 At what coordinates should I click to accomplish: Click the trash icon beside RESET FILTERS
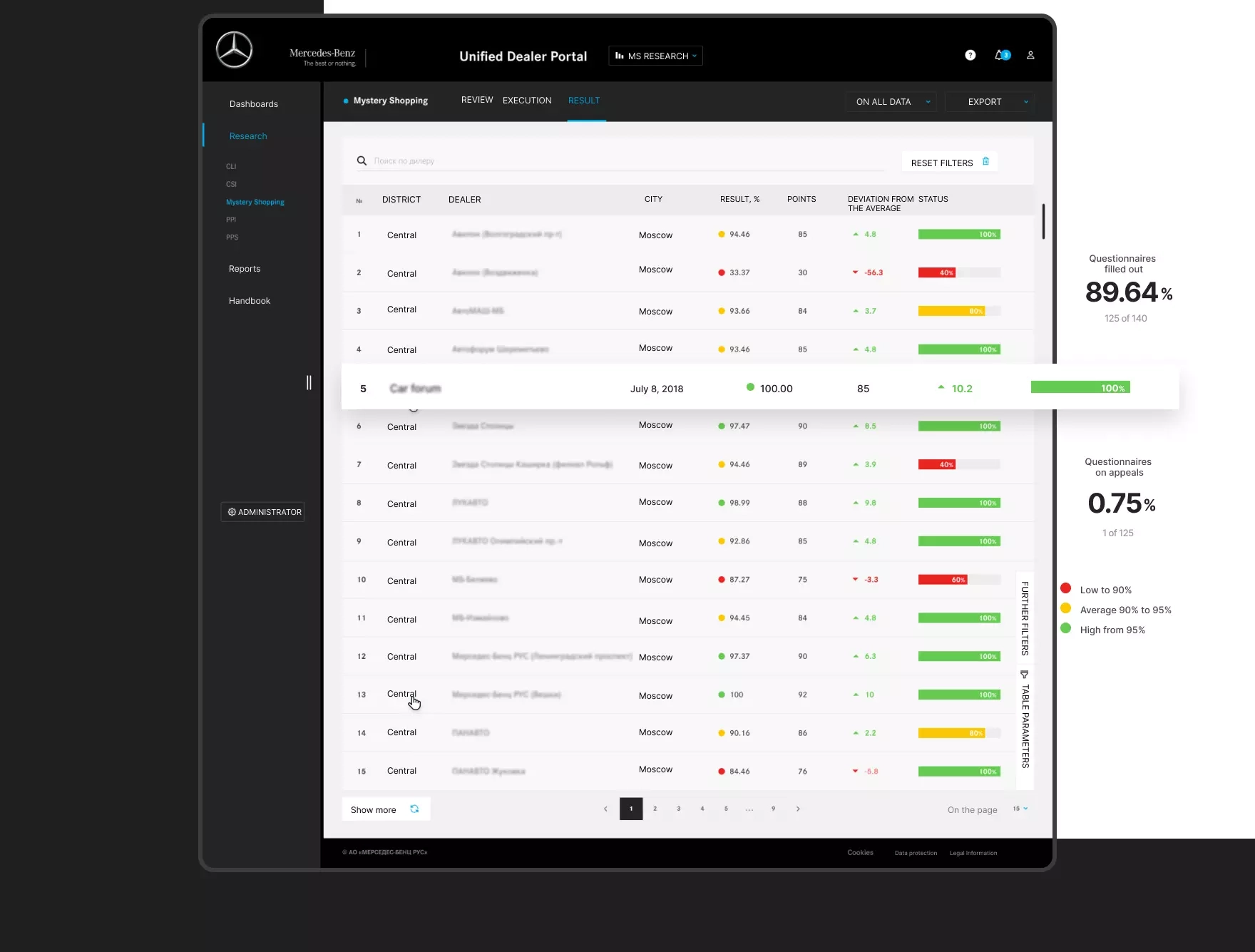tap(986, 162)
